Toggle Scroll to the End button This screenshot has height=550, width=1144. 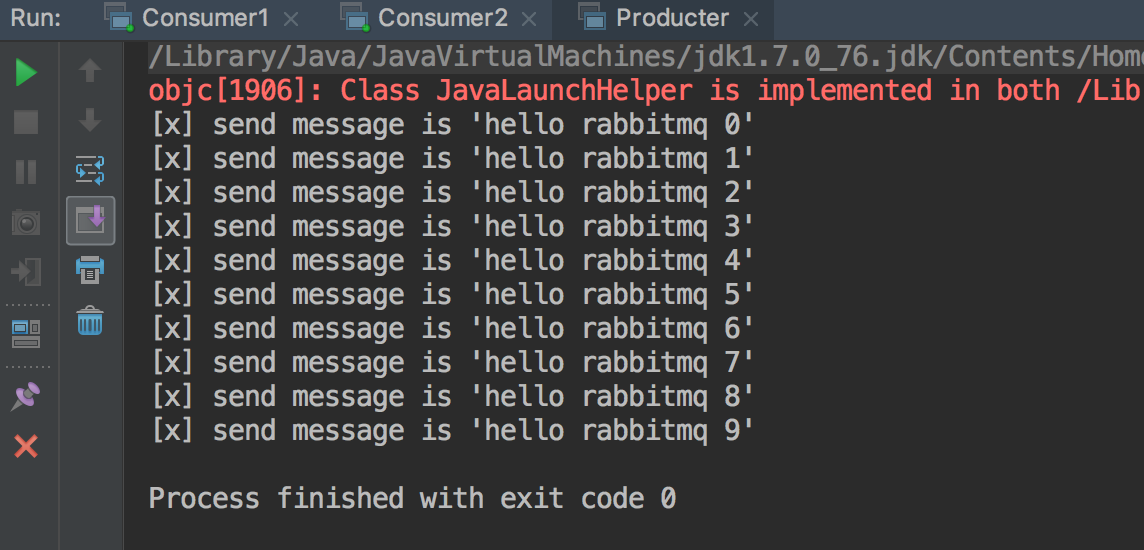click(x=90, y=220)
